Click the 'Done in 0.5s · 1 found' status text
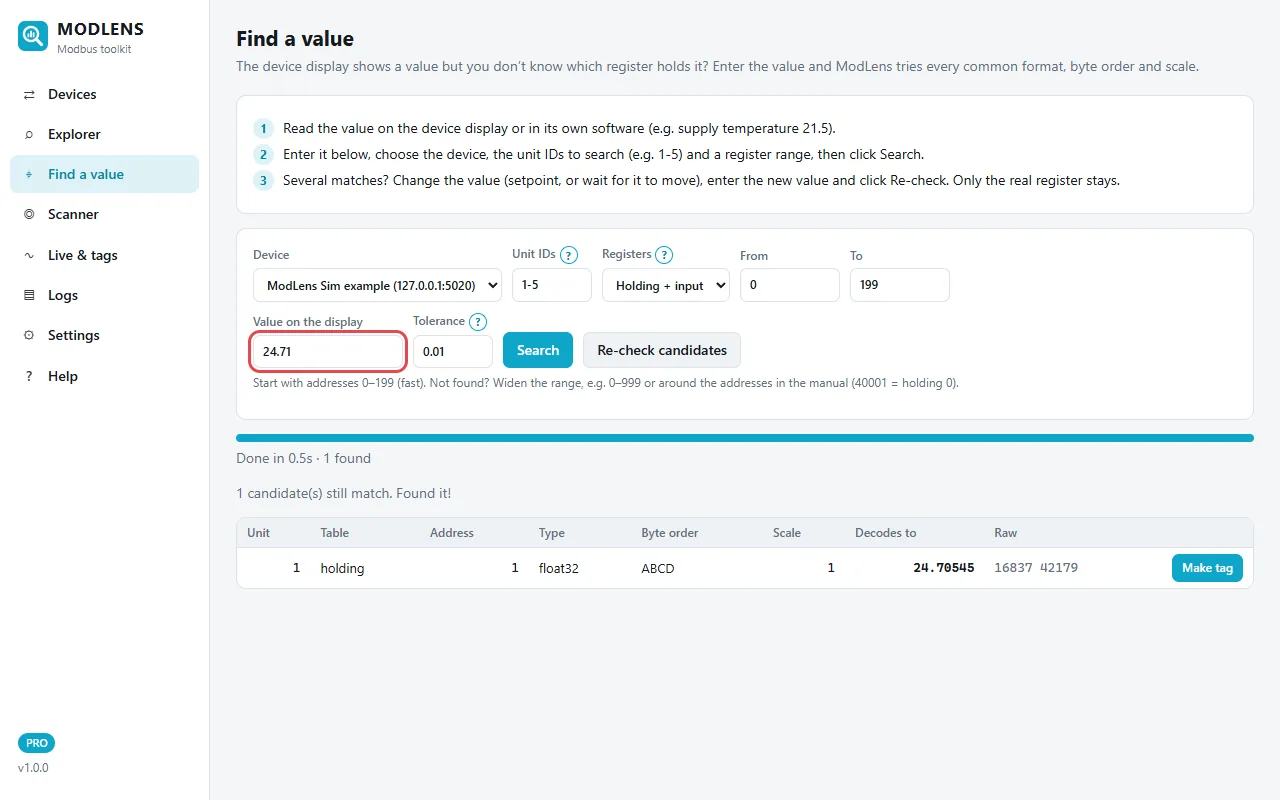Image resolution: width=1280 pixels, height=800 pixels. [303, 458]
